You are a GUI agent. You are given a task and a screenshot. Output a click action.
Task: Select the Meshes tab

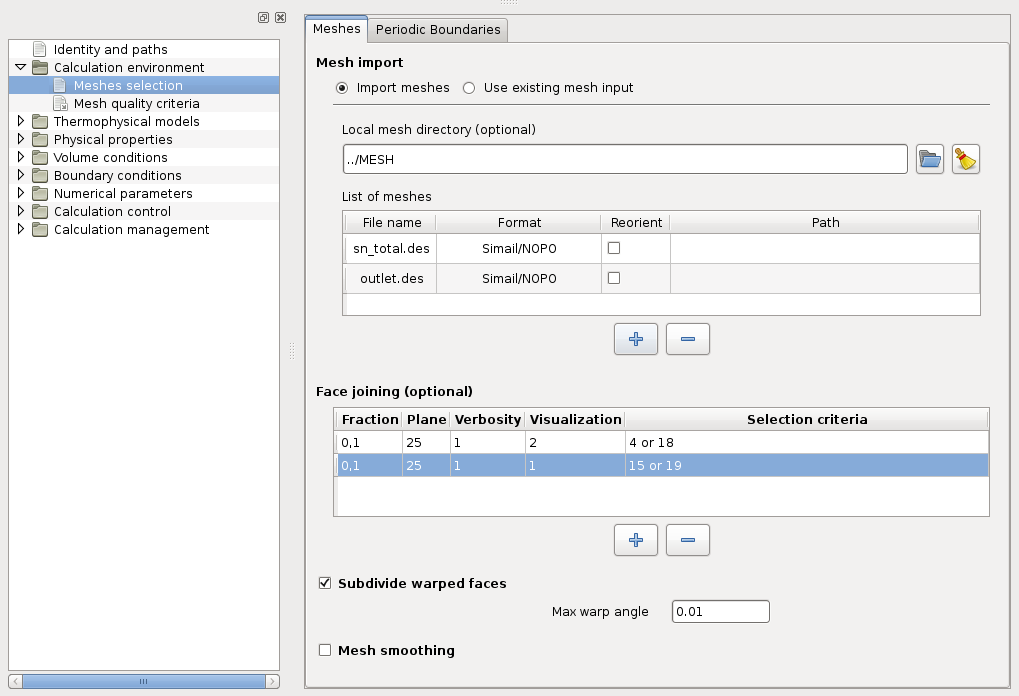pos(336,29)
